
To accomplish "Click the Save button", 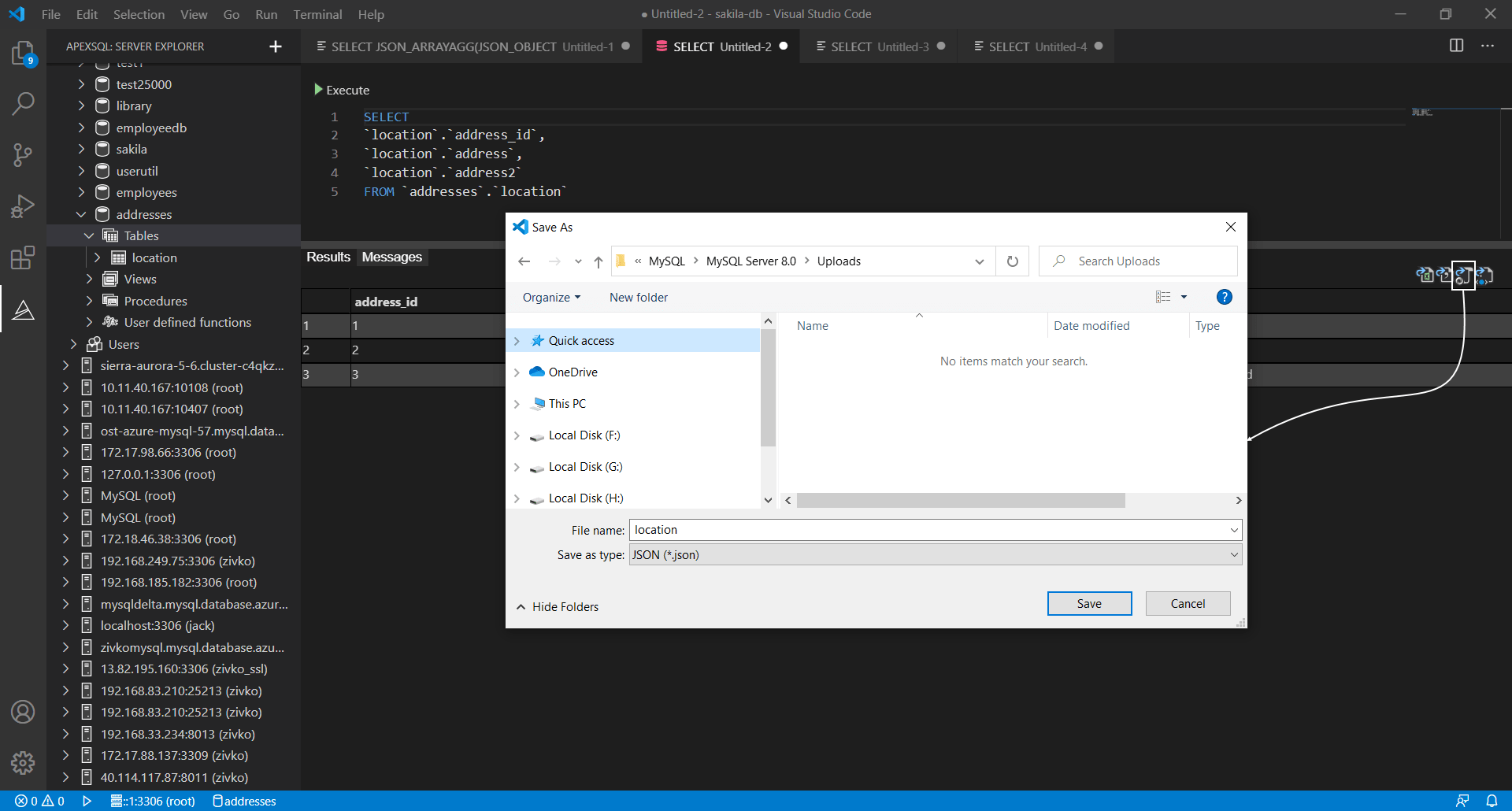I will [1089, 604].
